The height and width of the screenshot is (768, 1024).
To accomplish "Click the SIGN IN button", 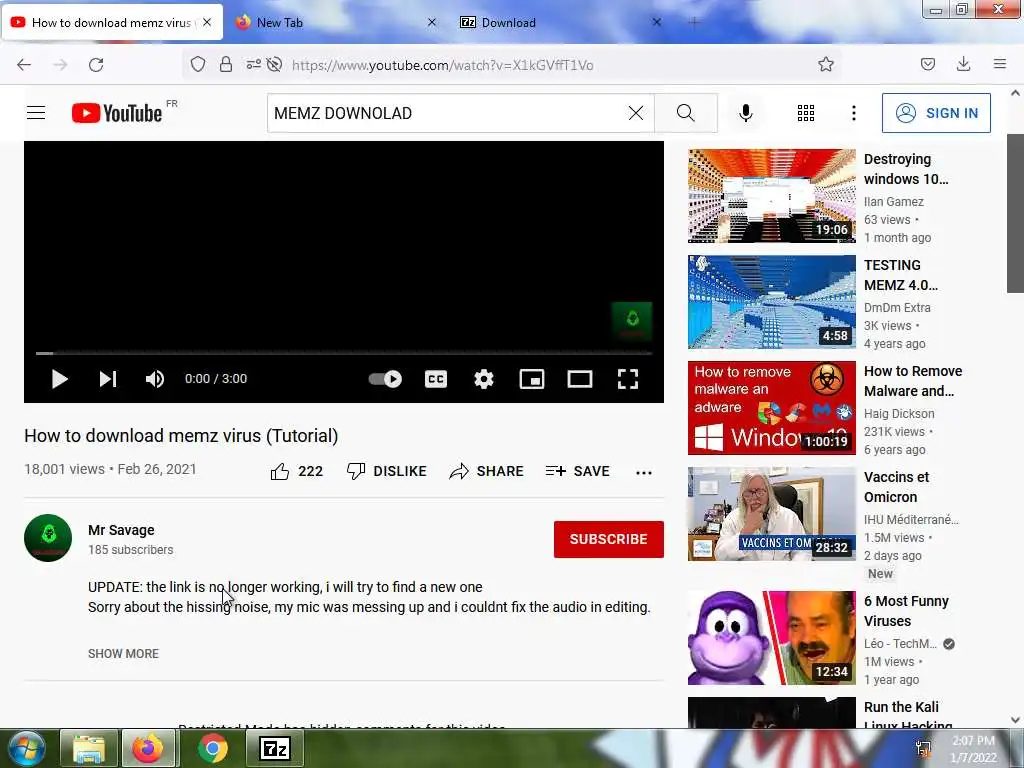I will pos(936,113).
